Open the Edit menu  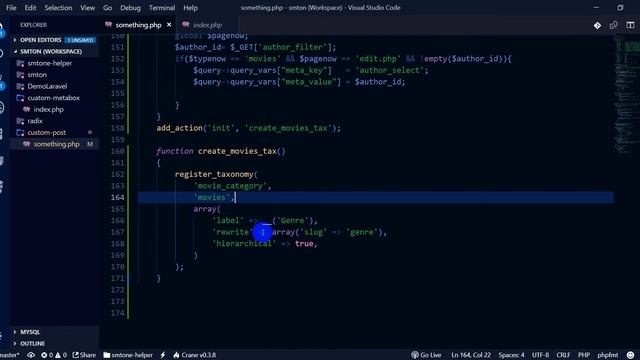(x=30, y=8)
